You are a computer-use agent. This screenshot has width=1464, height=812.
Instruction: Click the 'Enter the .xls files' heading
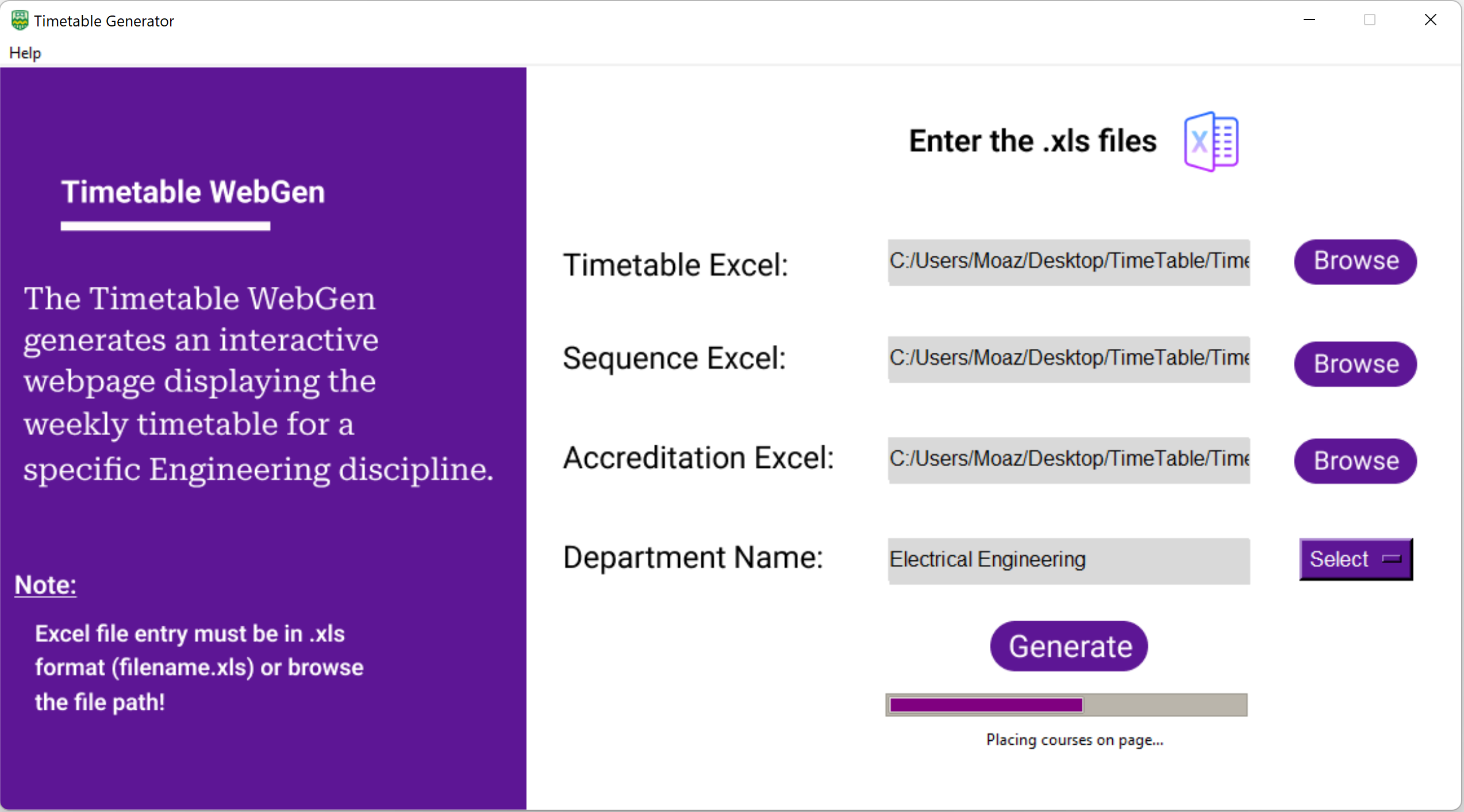tap(1032, 141)
